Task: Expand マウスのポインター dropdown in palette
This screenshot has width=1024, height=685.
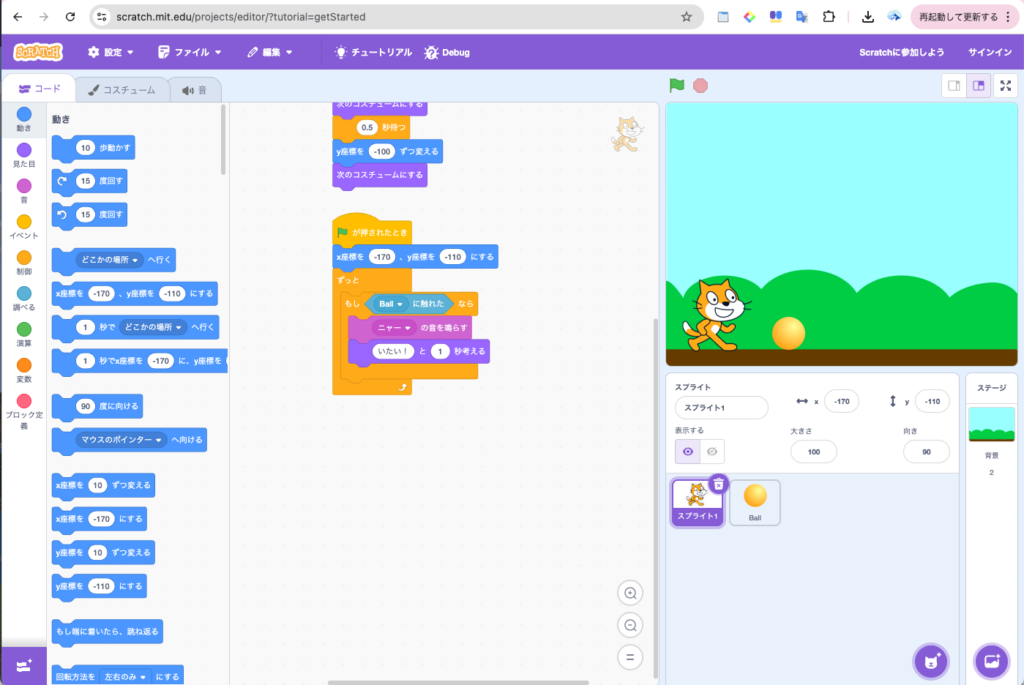Action: pyautogui.click(x=121, y=439)
